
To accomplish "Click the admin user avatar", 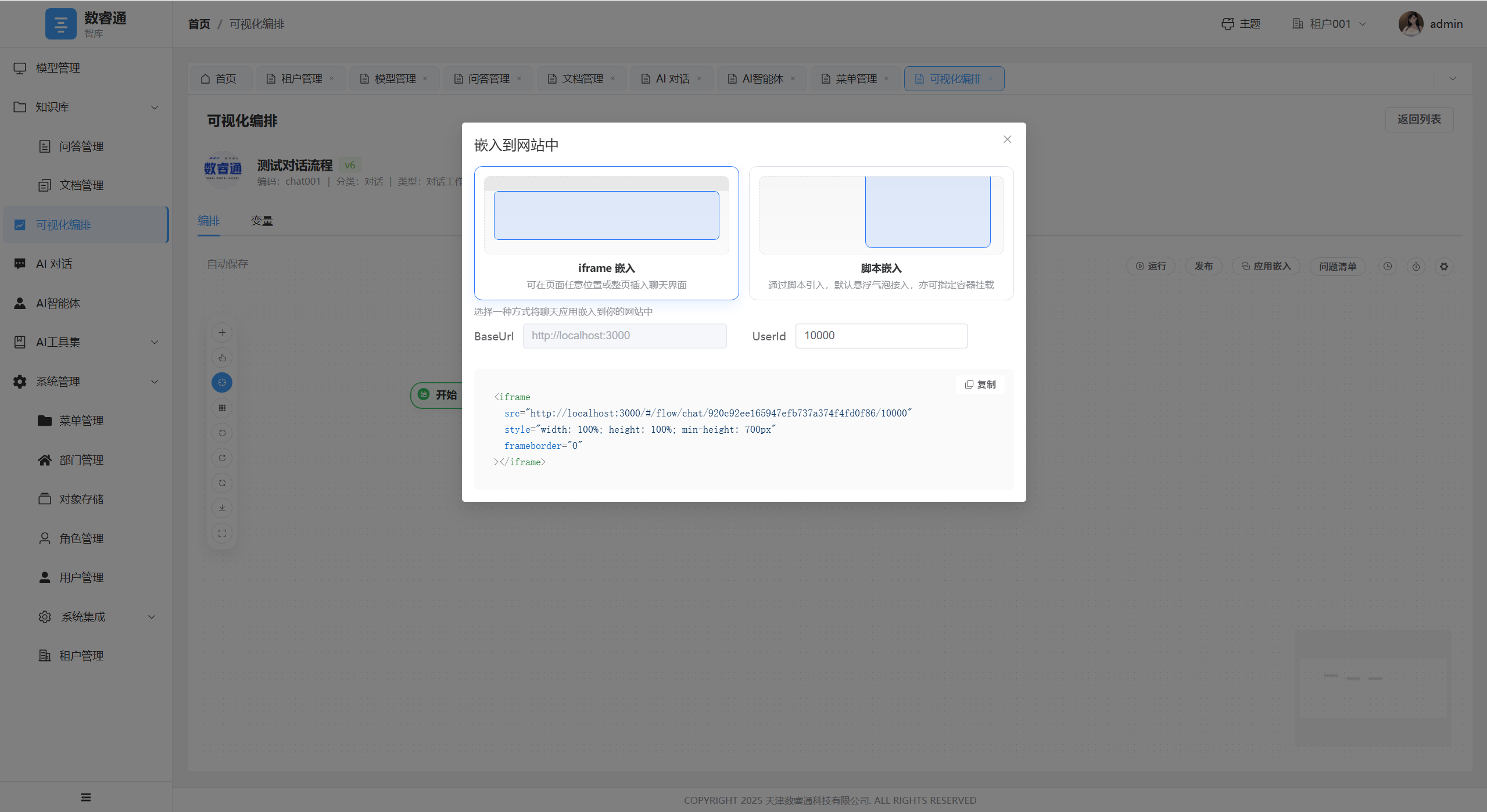I will 1410,24.
